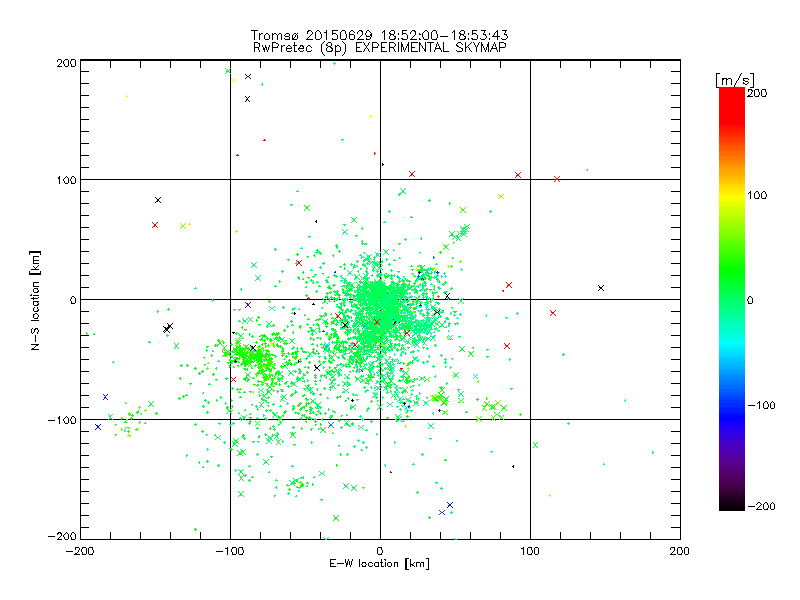Click the N-S axis tick label 100
The width and height of the screenshot is (800, 600).
[66, 180]
